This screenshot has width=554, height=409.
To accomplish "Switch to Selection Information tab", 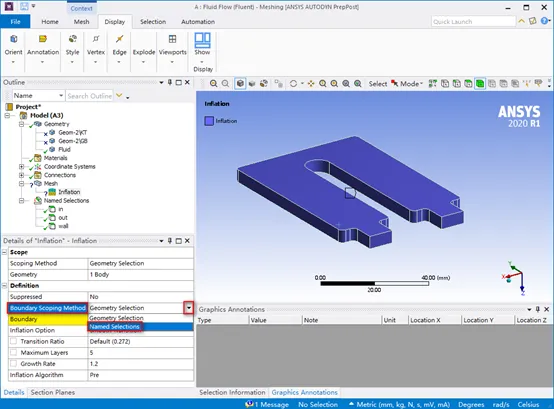I will click(x=232, y=392).
